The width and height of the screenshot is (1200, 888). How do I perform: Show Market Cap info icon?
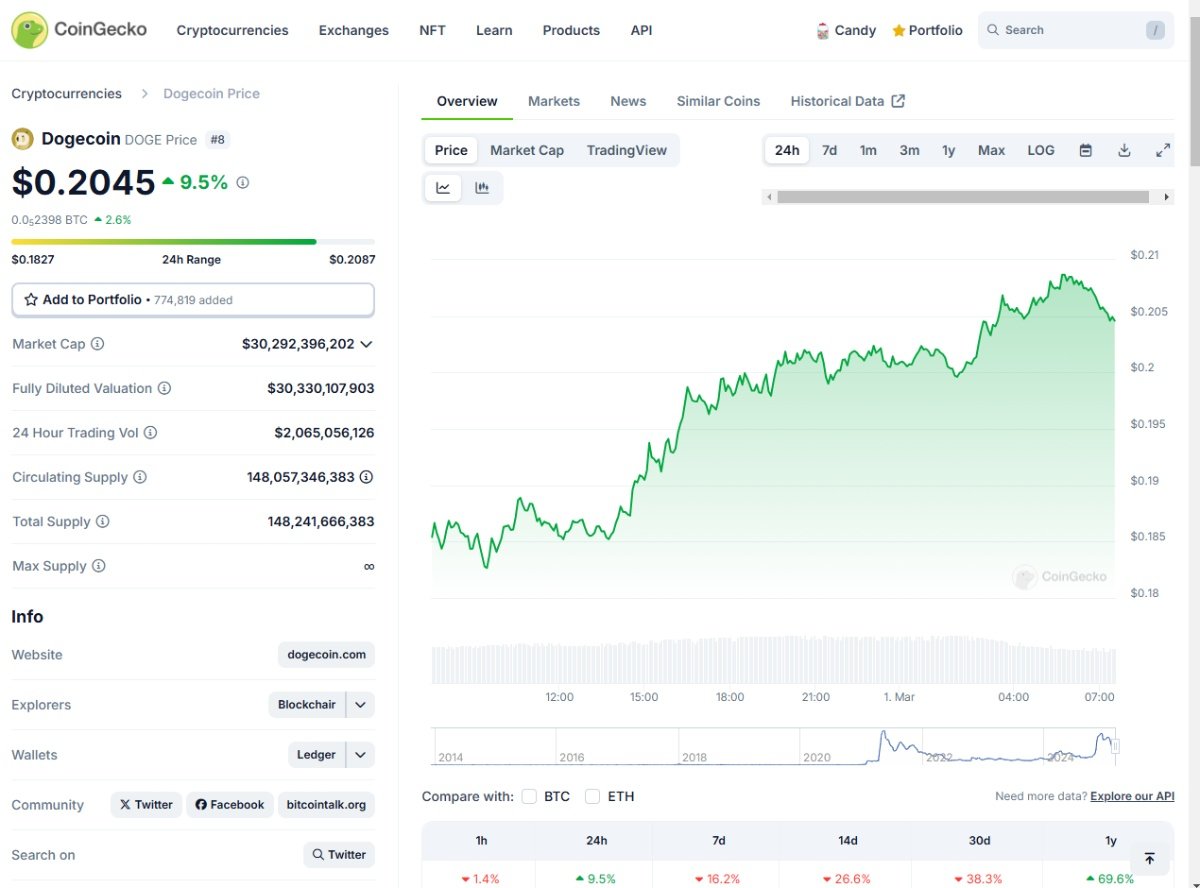point(98,344)
